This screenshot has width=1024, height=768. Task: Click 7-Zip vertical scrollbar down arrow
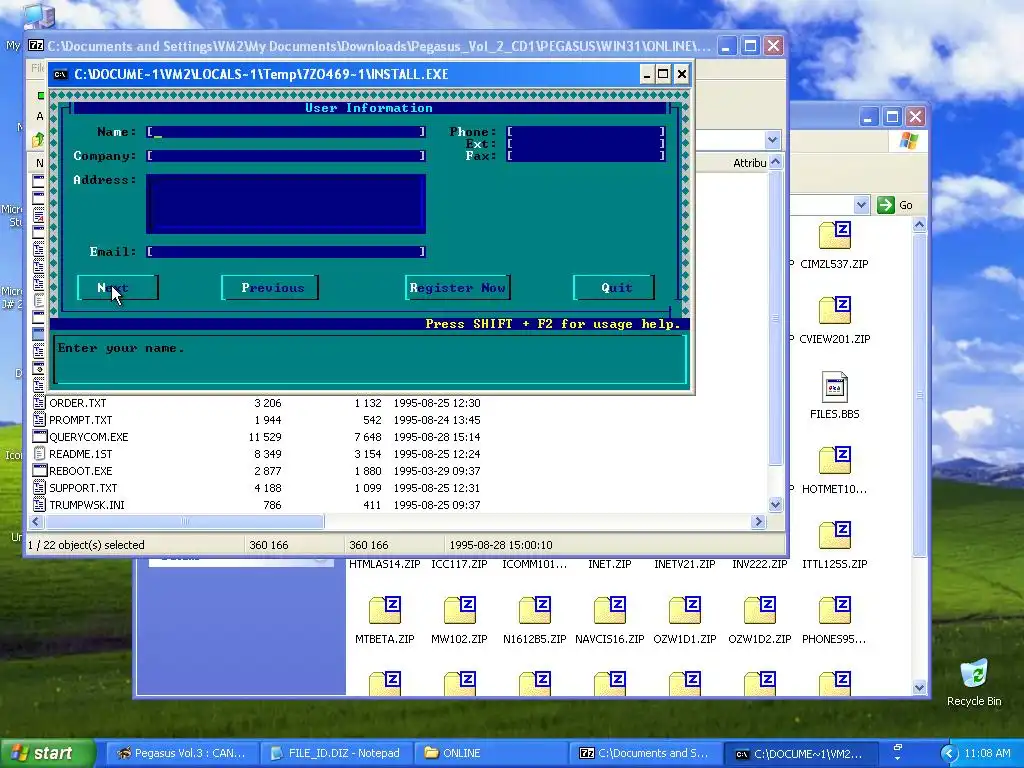tap(775, 504)
